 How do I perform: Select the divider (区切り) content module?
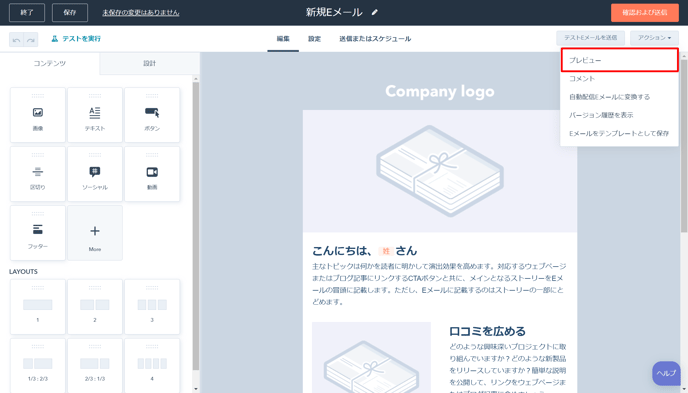(x=38, y=174)
